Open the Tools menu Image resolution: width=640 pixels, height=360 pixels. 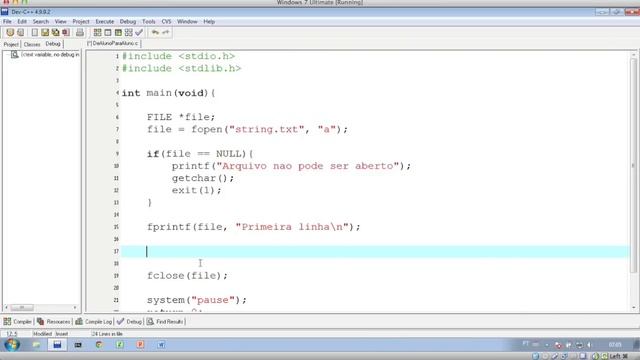[x=149, y=22]
